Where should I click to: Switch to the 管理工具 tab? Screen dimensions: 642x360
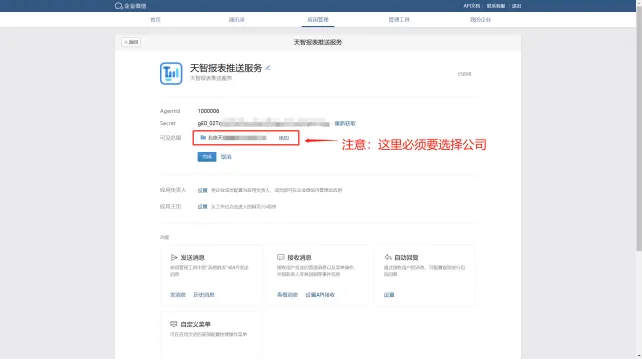(399, 20)
